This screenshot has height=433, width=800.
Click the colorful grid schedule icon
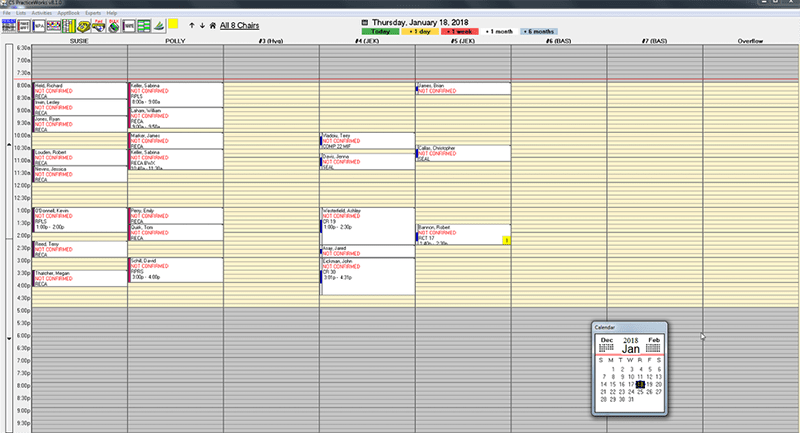[54, 26]
